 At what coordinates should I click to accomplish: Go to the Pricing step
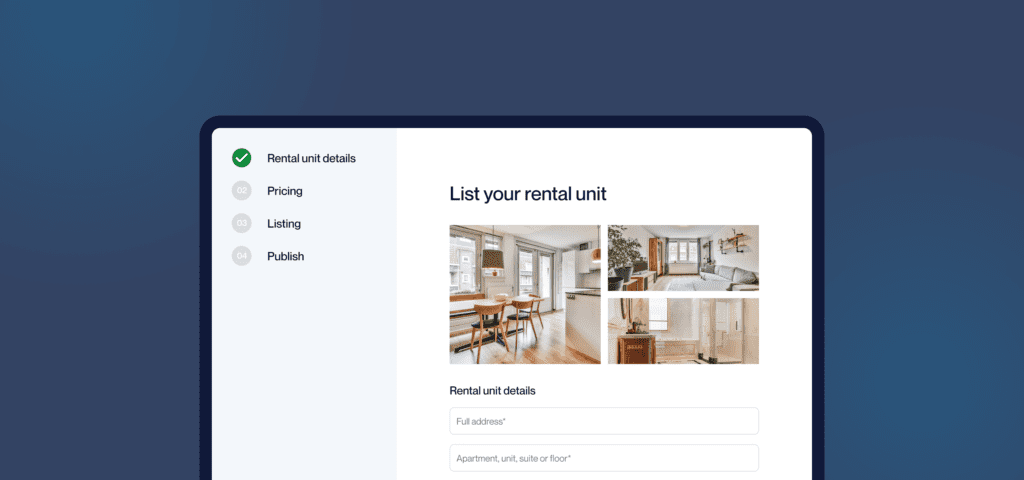(285, 191)
